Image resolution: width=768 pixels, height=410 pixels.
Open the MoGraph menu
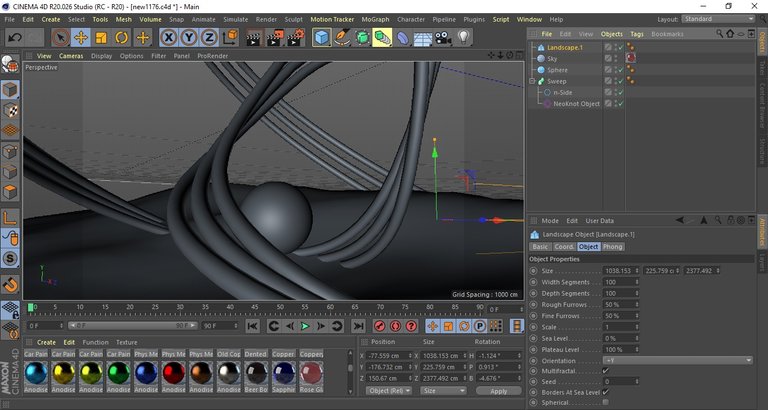click(x=375, y=19)
